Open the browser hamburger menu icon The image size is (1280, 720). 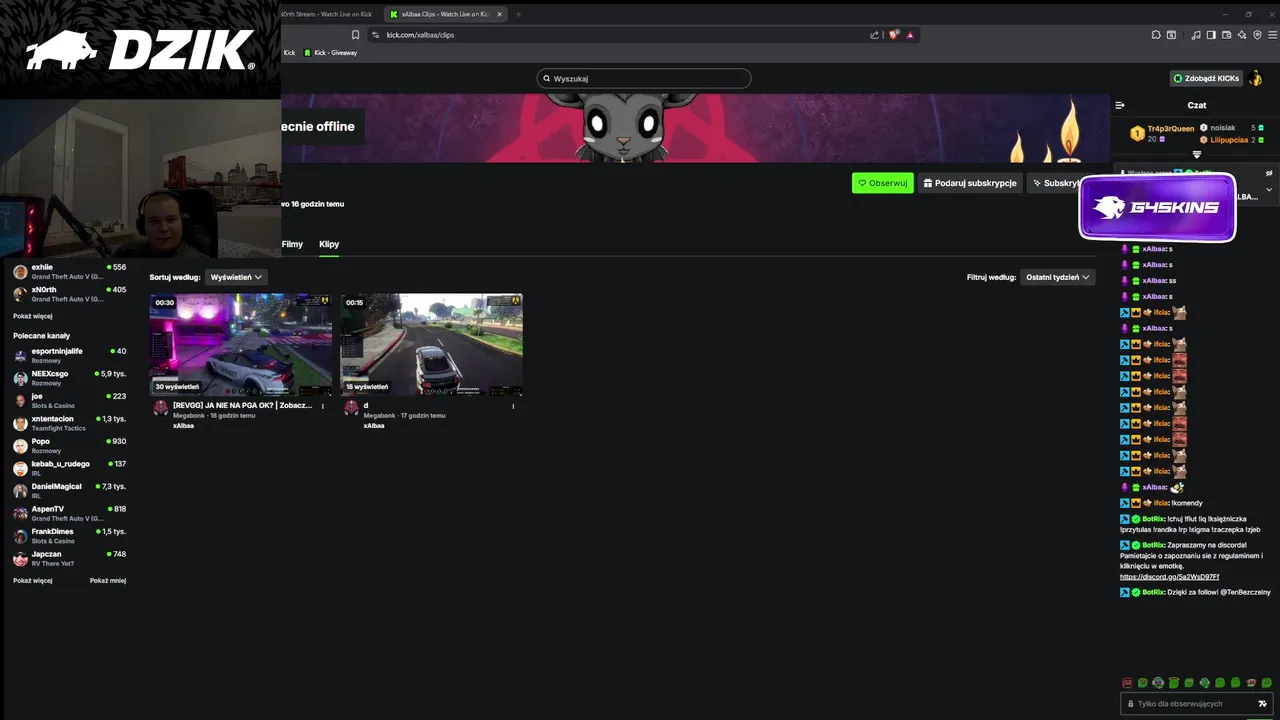(1271, 35)
